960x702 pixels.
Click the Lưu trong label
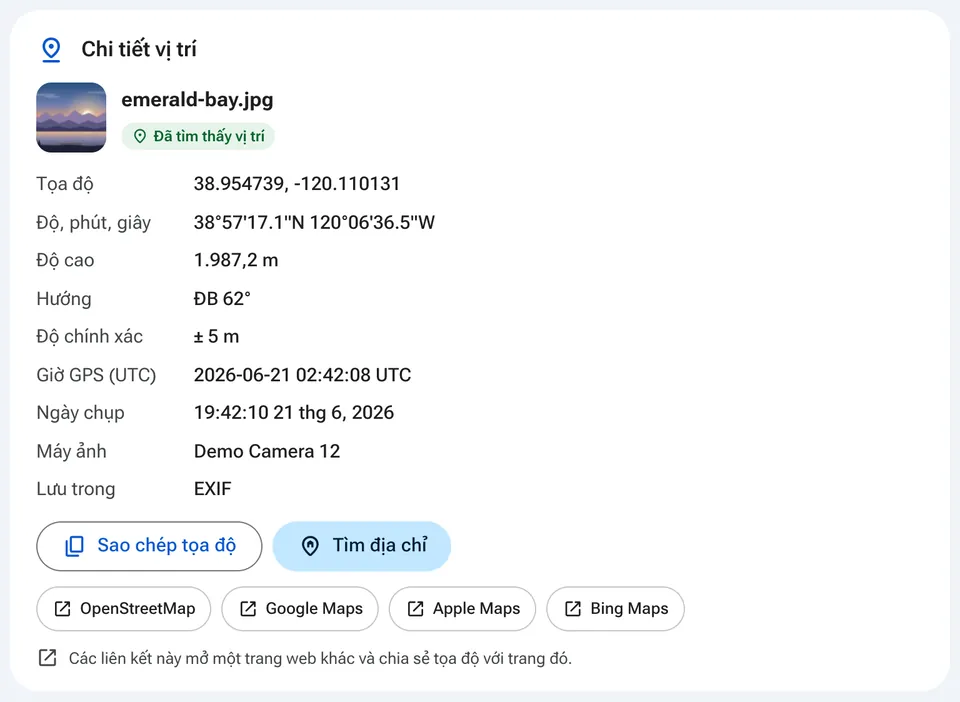76,489
